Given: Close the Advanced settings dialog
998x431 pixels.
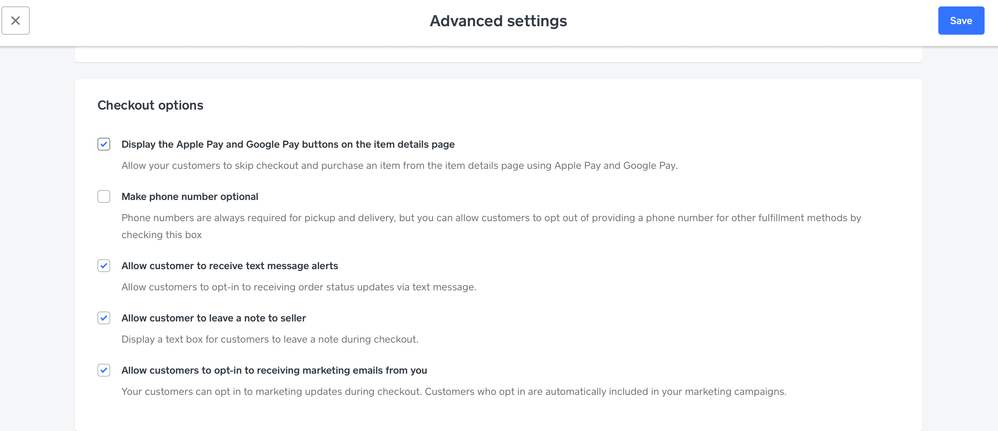Looking at the screenshot, I should (16, 21).
